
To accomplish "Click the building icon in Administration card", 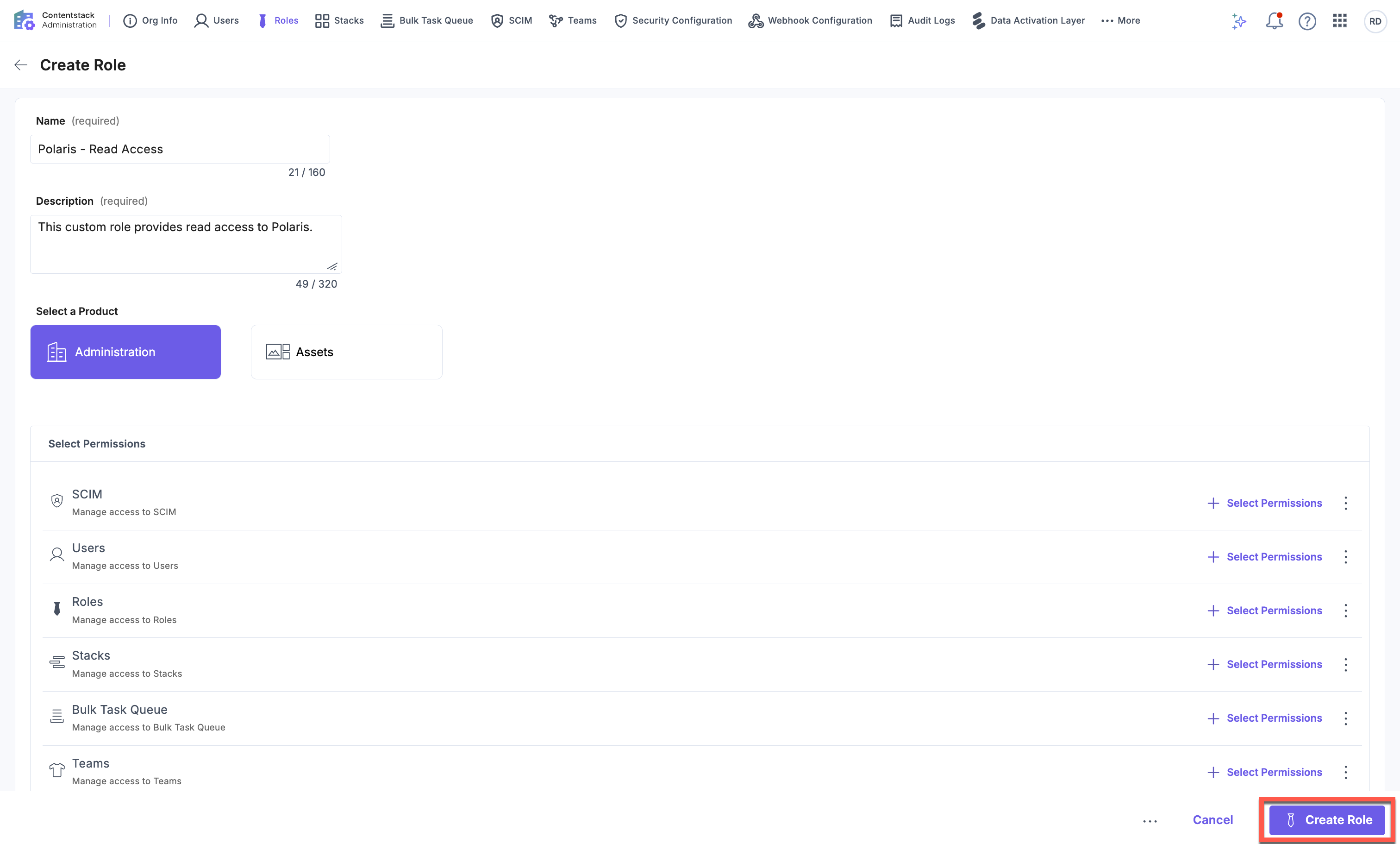I will point(56,352).
